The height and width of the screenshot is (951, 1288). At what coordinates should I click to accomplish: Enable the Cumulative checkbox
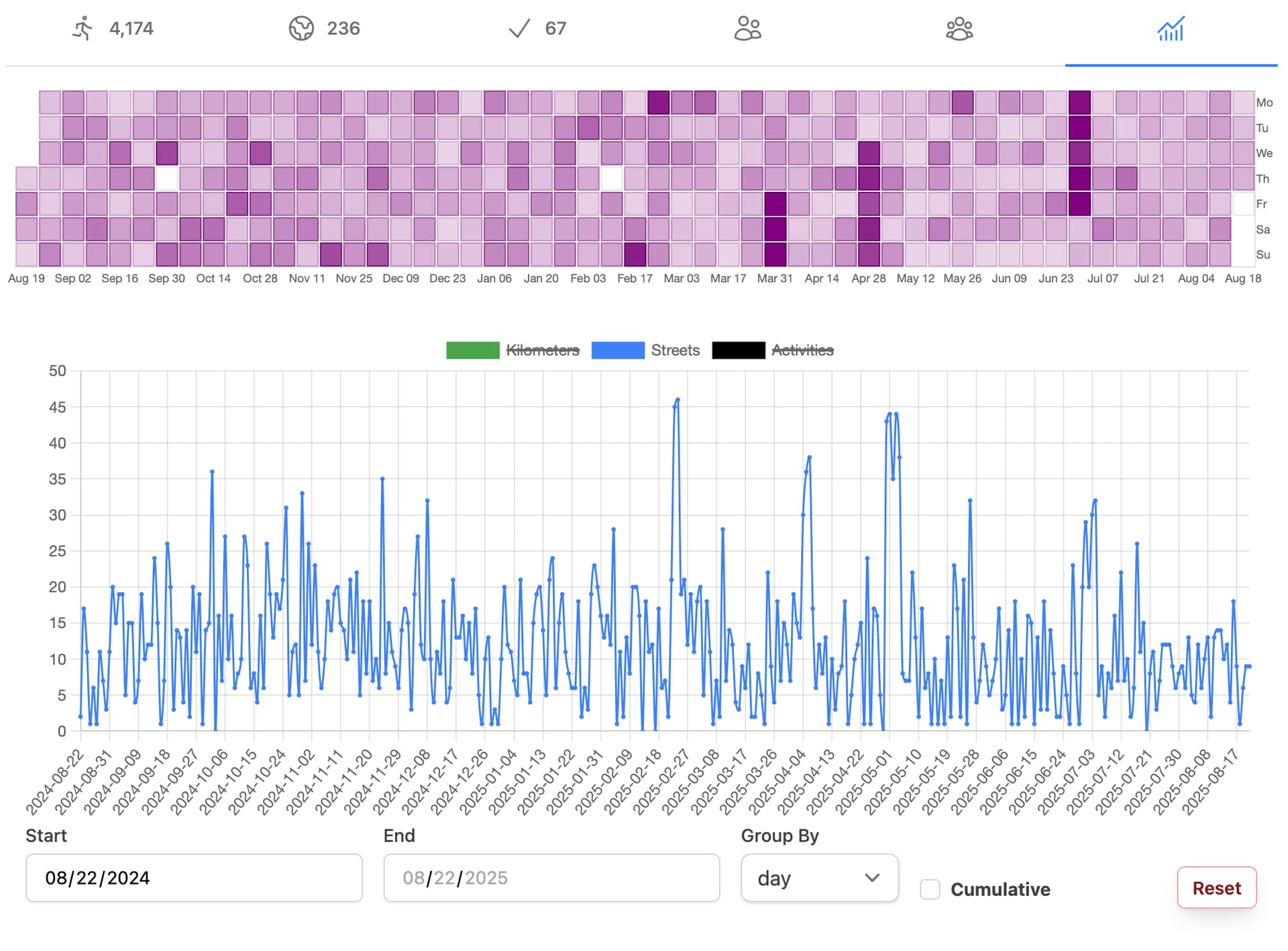930,889
